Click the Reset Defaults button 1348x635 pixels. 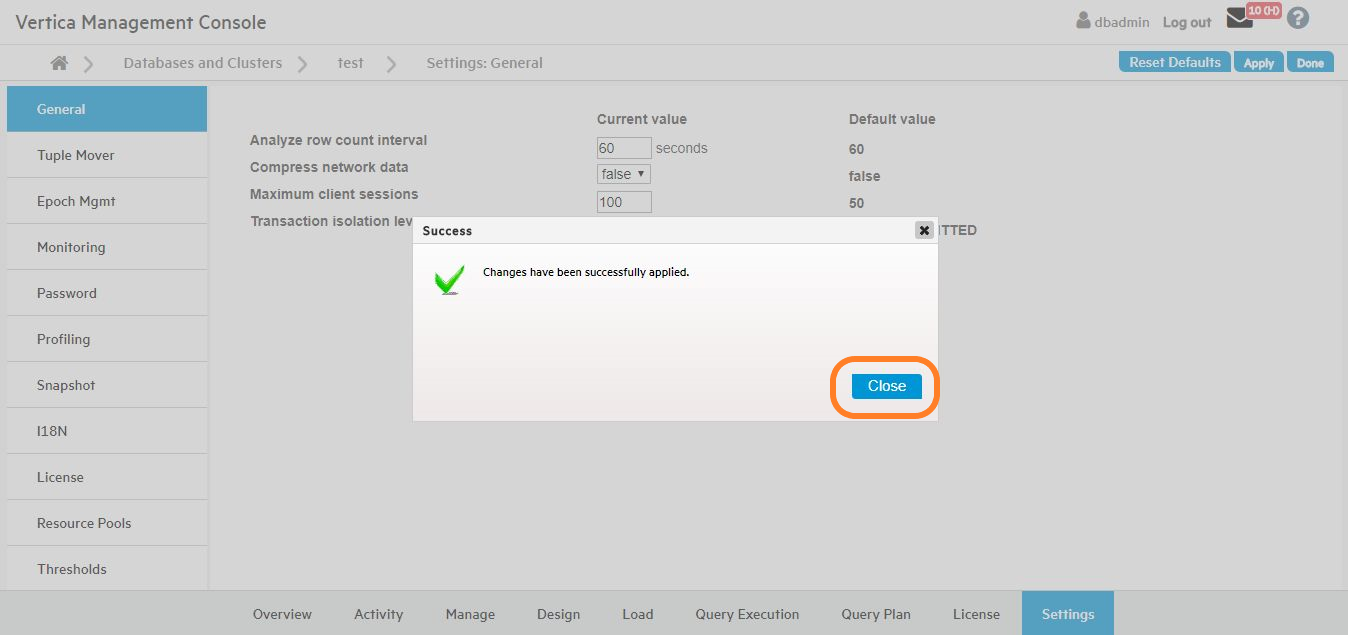1174,62
